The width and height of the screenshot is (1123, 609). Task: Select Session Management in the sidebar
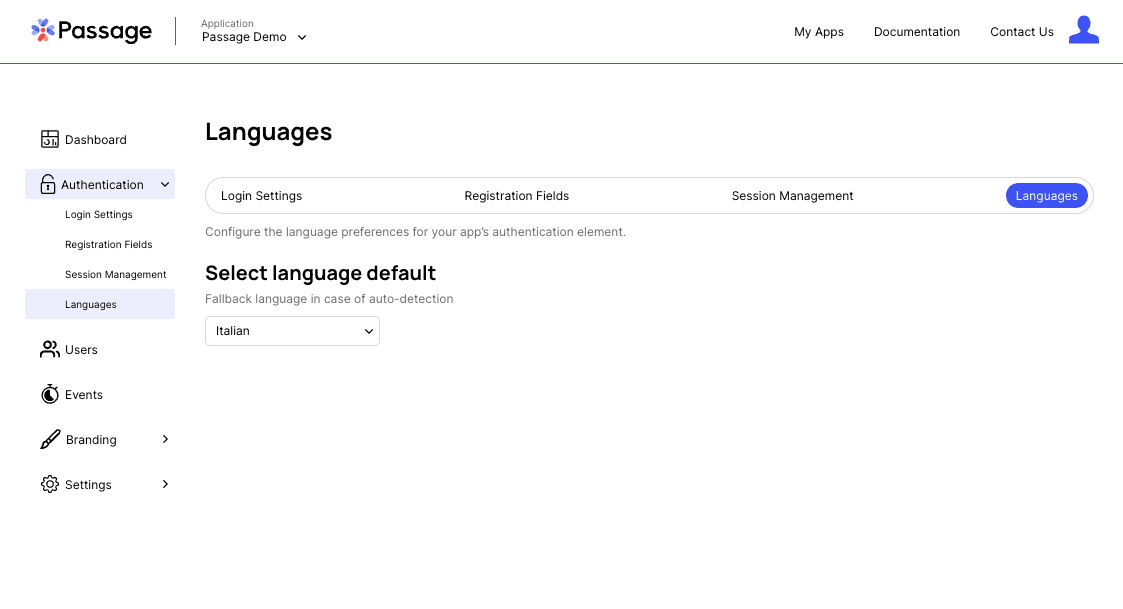tap(115, 274)
